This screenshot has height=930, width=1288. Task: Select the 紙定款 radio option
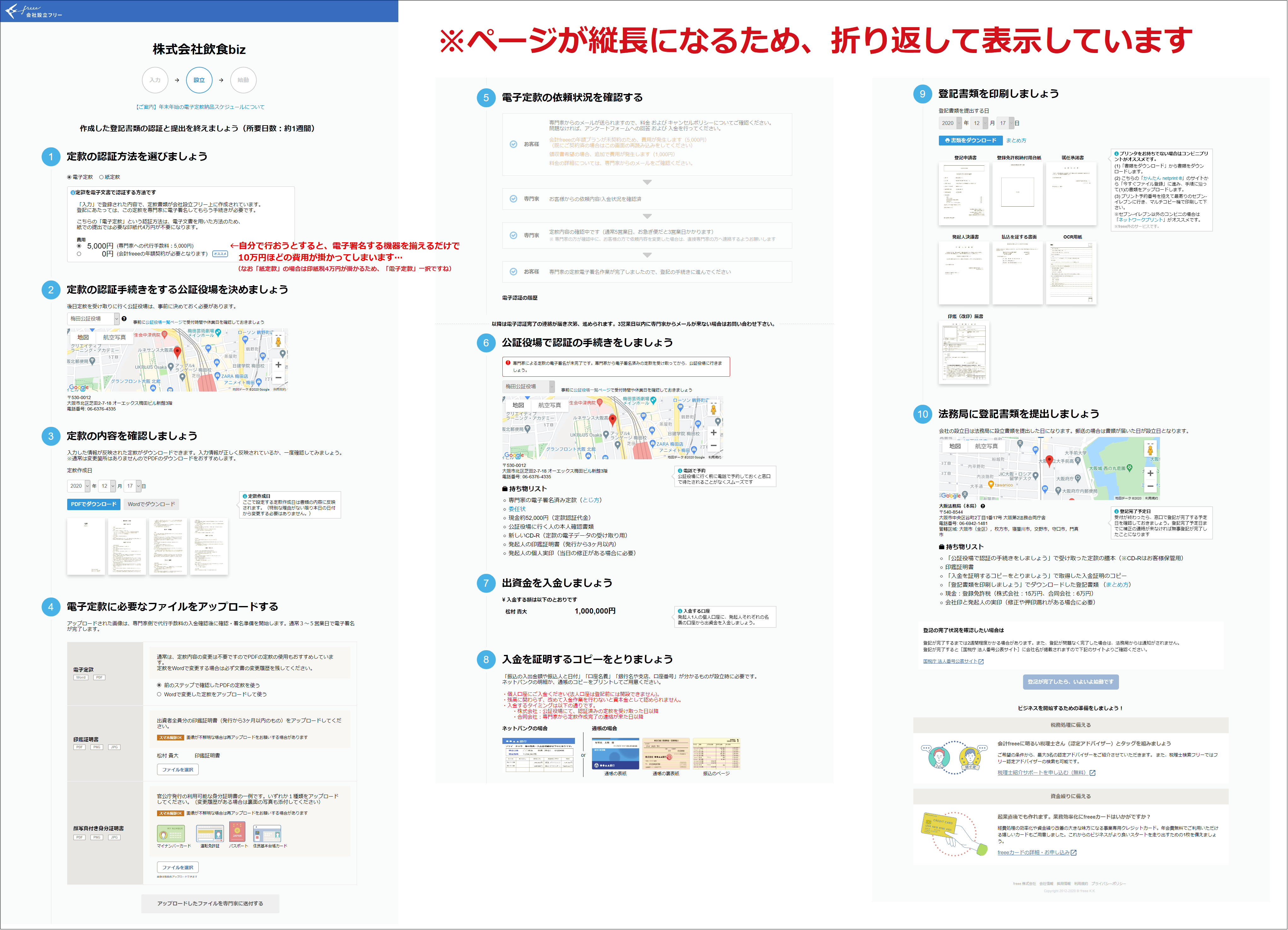click(102, 177)
